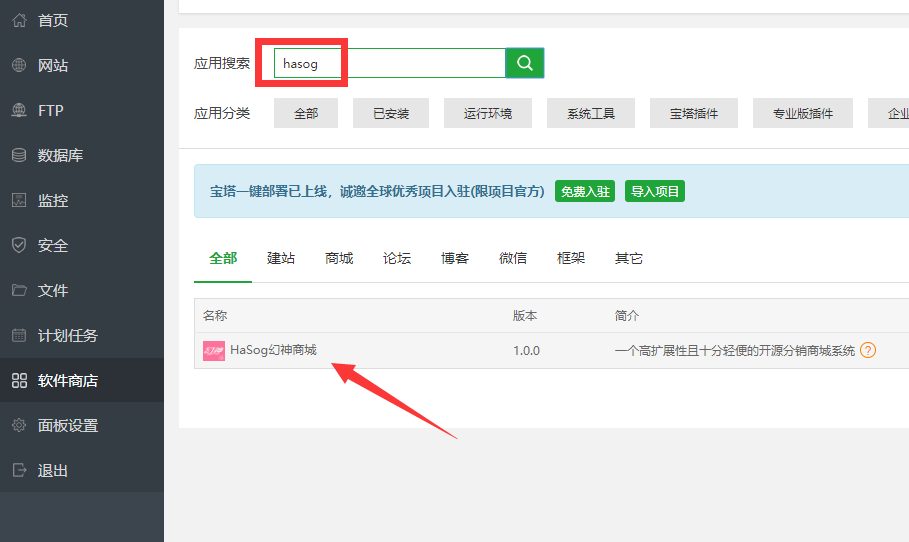Click the 一个高扩展性且十分轻便 description text
The image size is (909, 542).
tap(735, 351)
